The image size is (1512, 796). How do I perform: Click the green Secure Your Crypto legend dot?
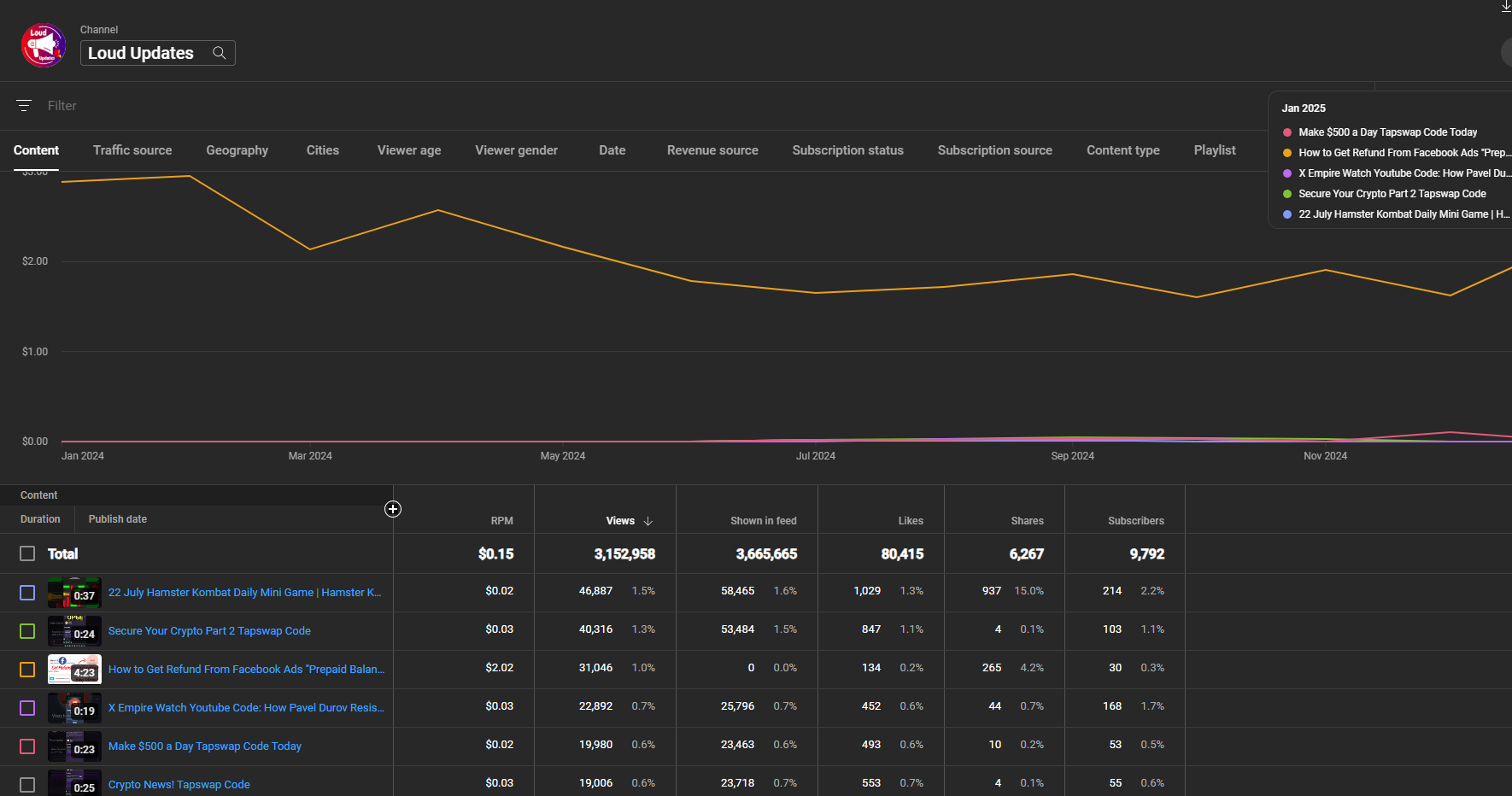point(1287,194)
